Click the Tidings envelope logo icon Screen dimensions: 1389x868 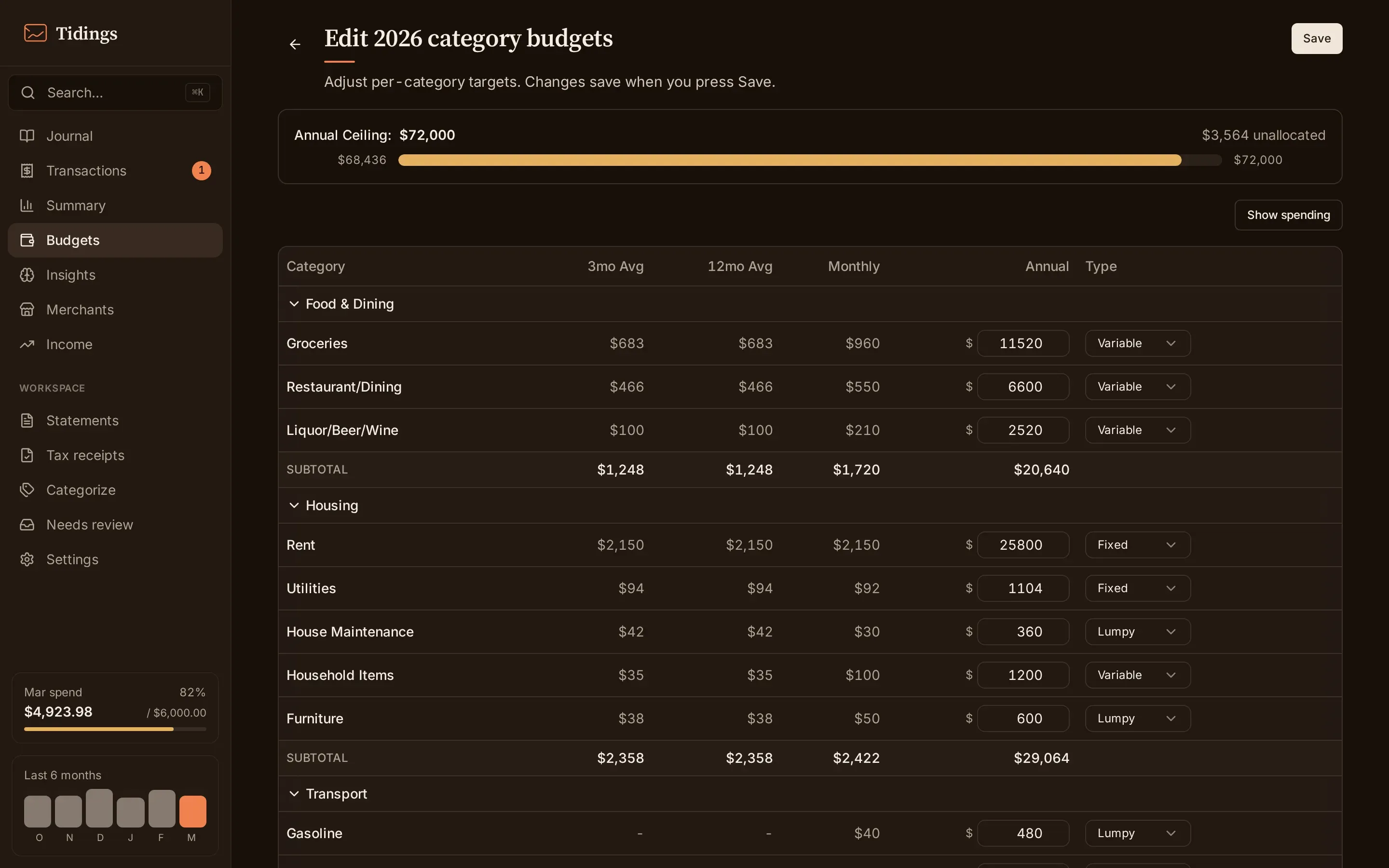35,33
